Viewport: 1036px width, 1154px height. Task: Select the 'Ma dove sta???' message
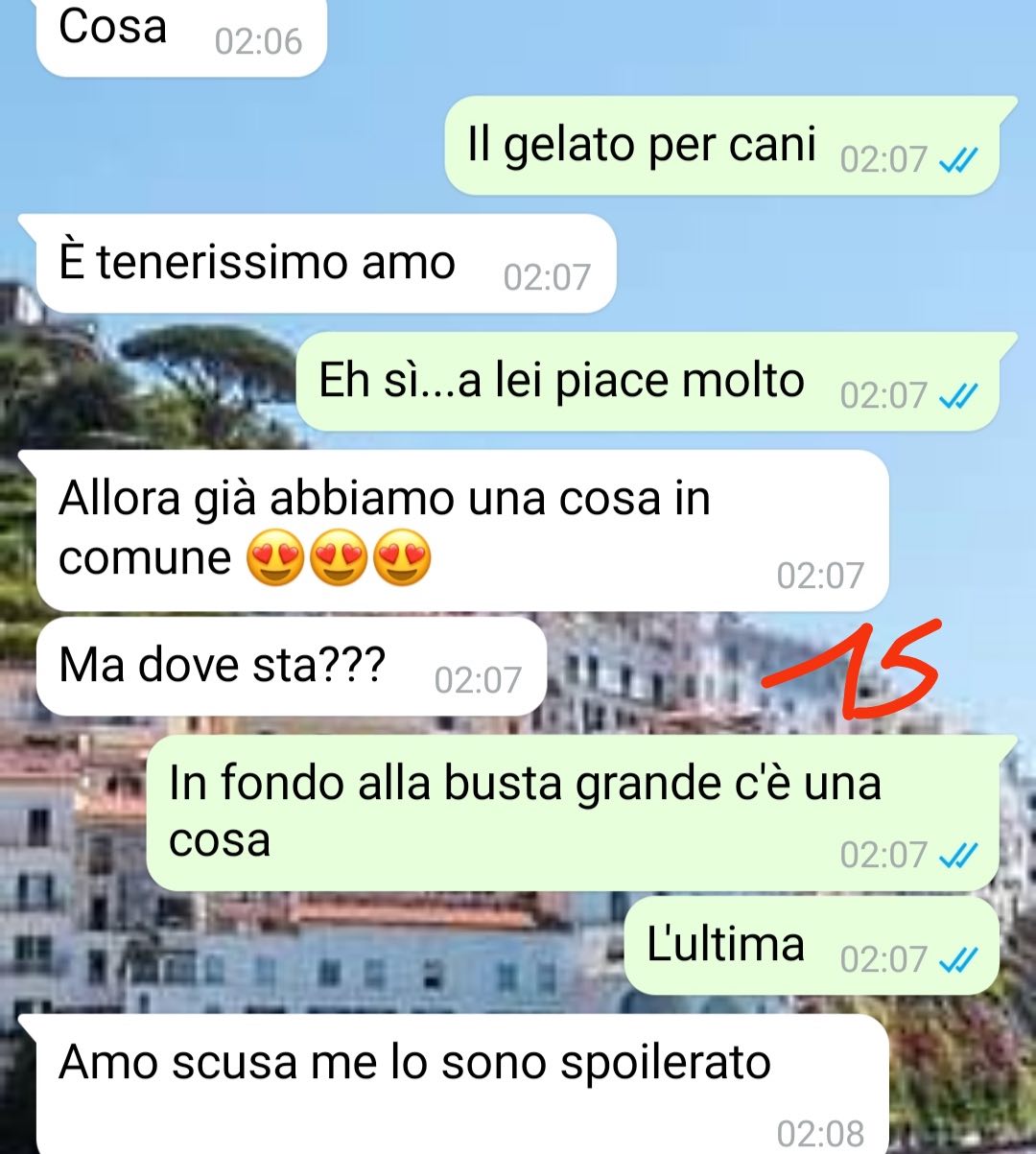[x=292, y=666]
